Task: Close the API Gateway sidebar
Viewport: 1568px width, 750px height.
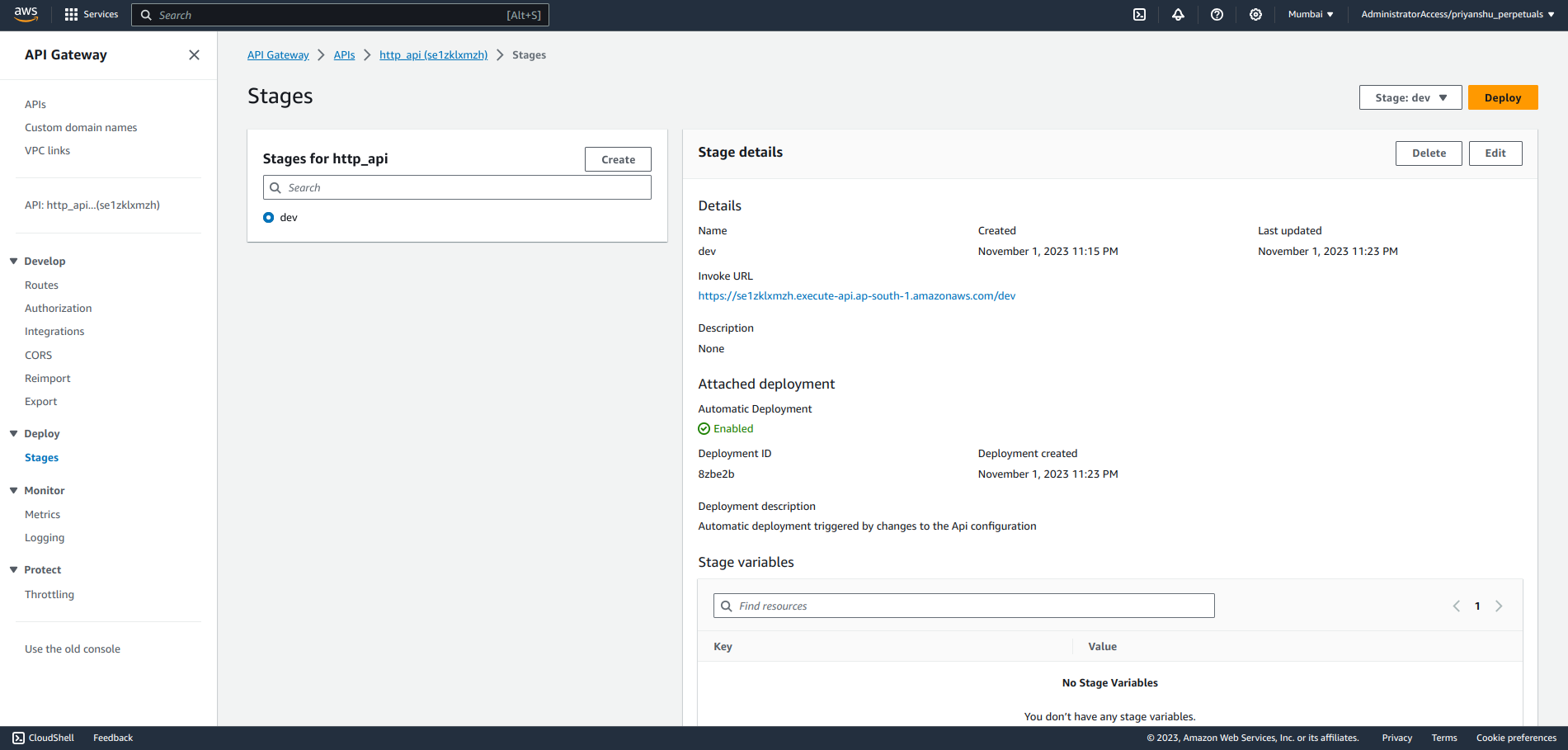Action: click(x=194, y=54)
